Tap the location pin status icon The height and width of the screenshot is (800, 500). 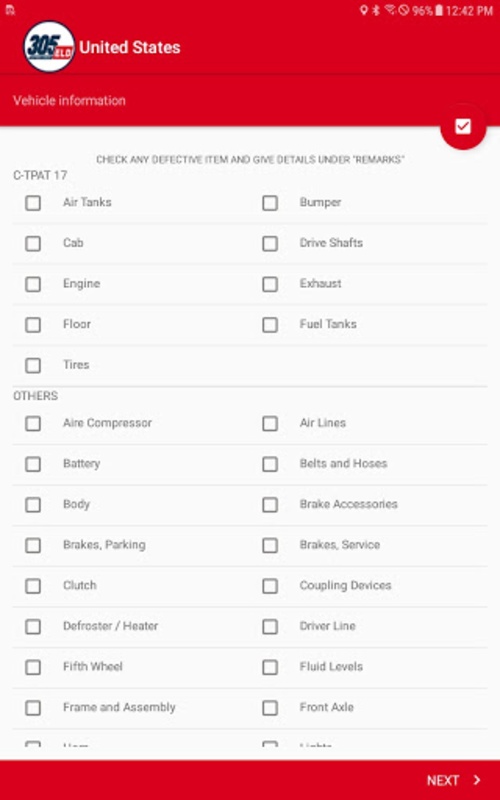[x=363, y=10]
